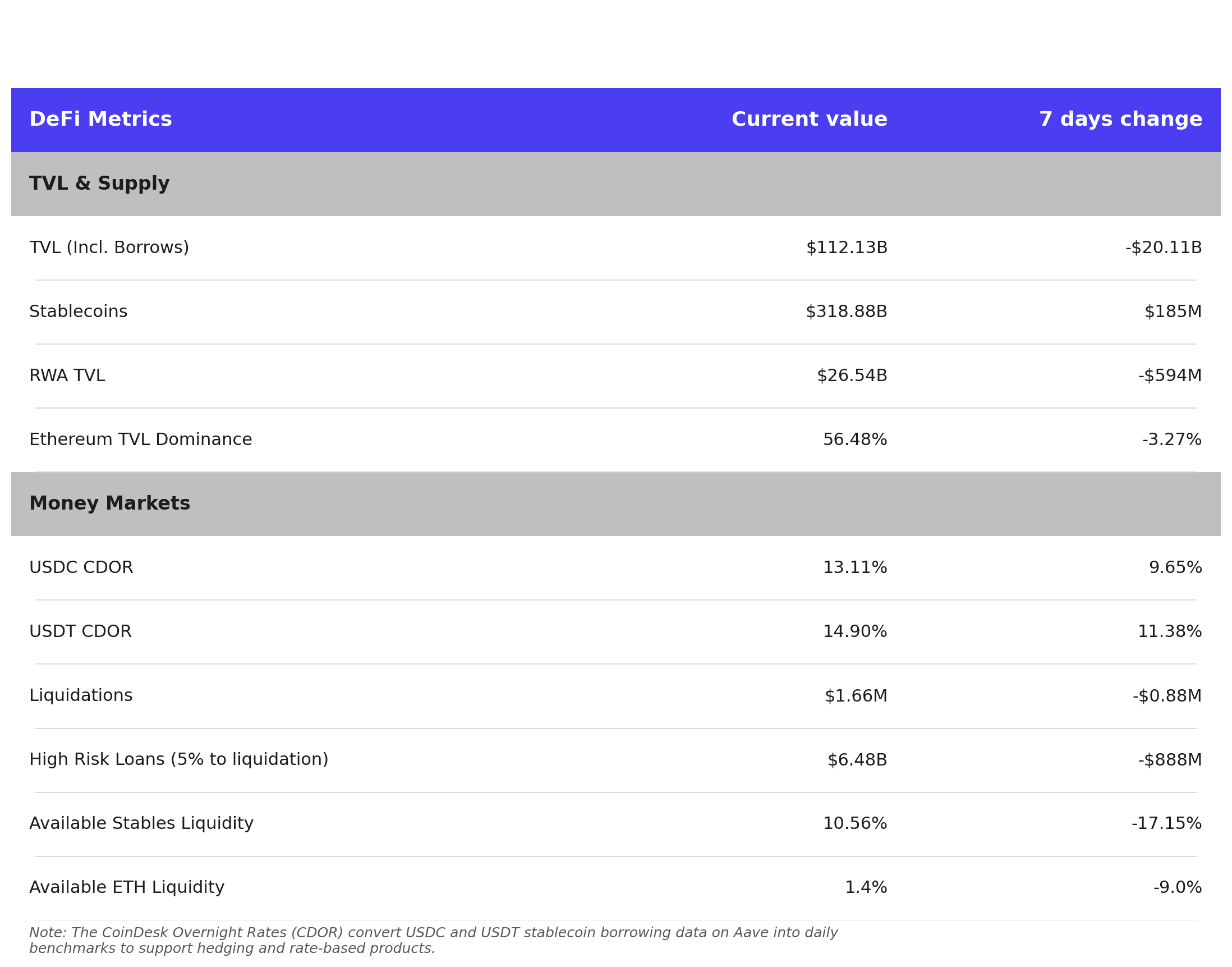This screenshot has height=967, width=1232.
Task: Click High Risk Loans row label
Action: pyautogui.click(x=178, y=759)
